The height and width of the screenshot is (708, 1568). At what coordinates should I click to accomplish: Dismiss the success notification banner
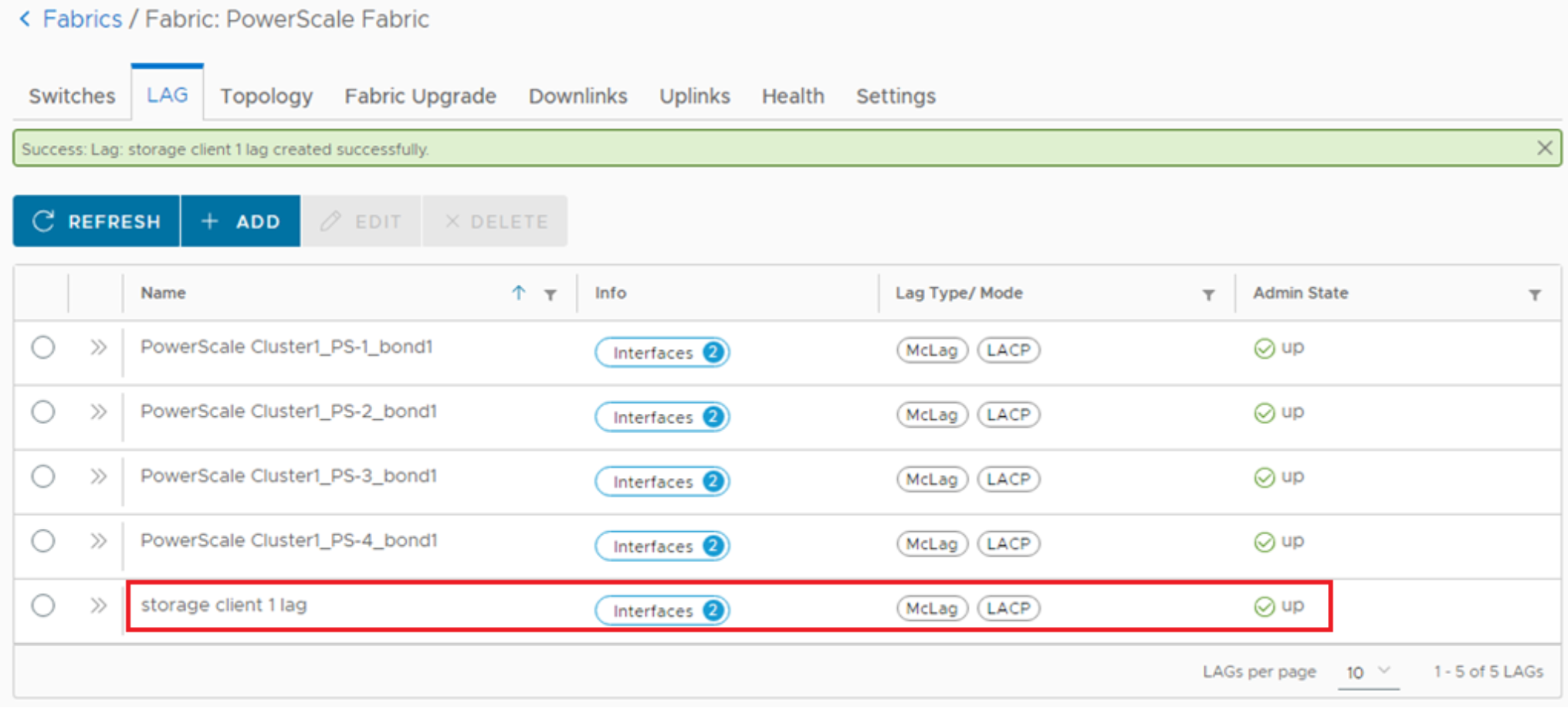(x=1544, y=147)
